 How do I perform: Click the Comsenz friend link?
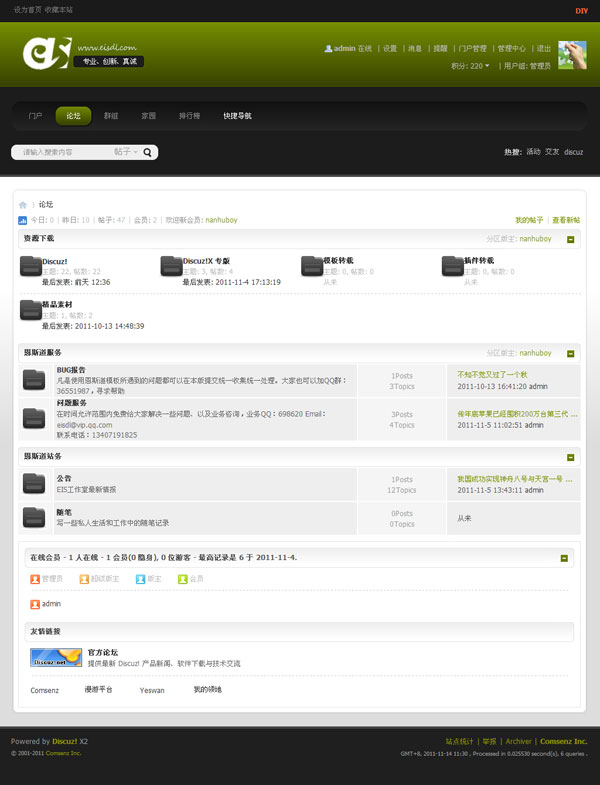click(x=45, y=690)
